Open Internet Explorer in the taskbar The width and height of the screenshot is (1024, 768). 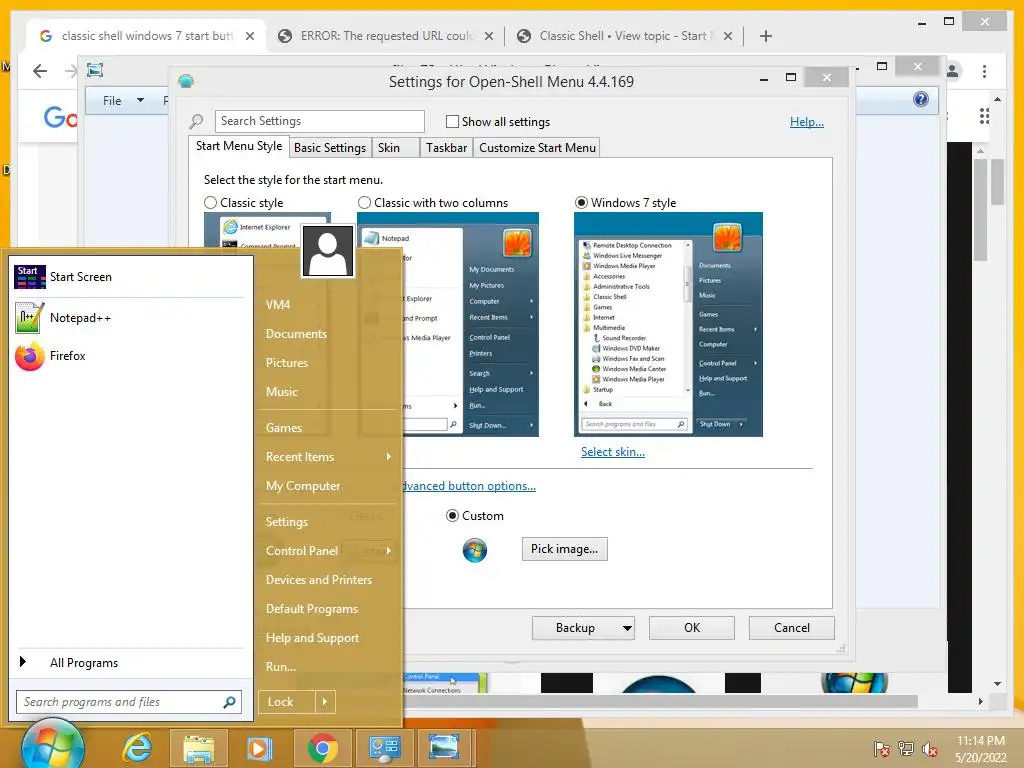coord(137,748)
